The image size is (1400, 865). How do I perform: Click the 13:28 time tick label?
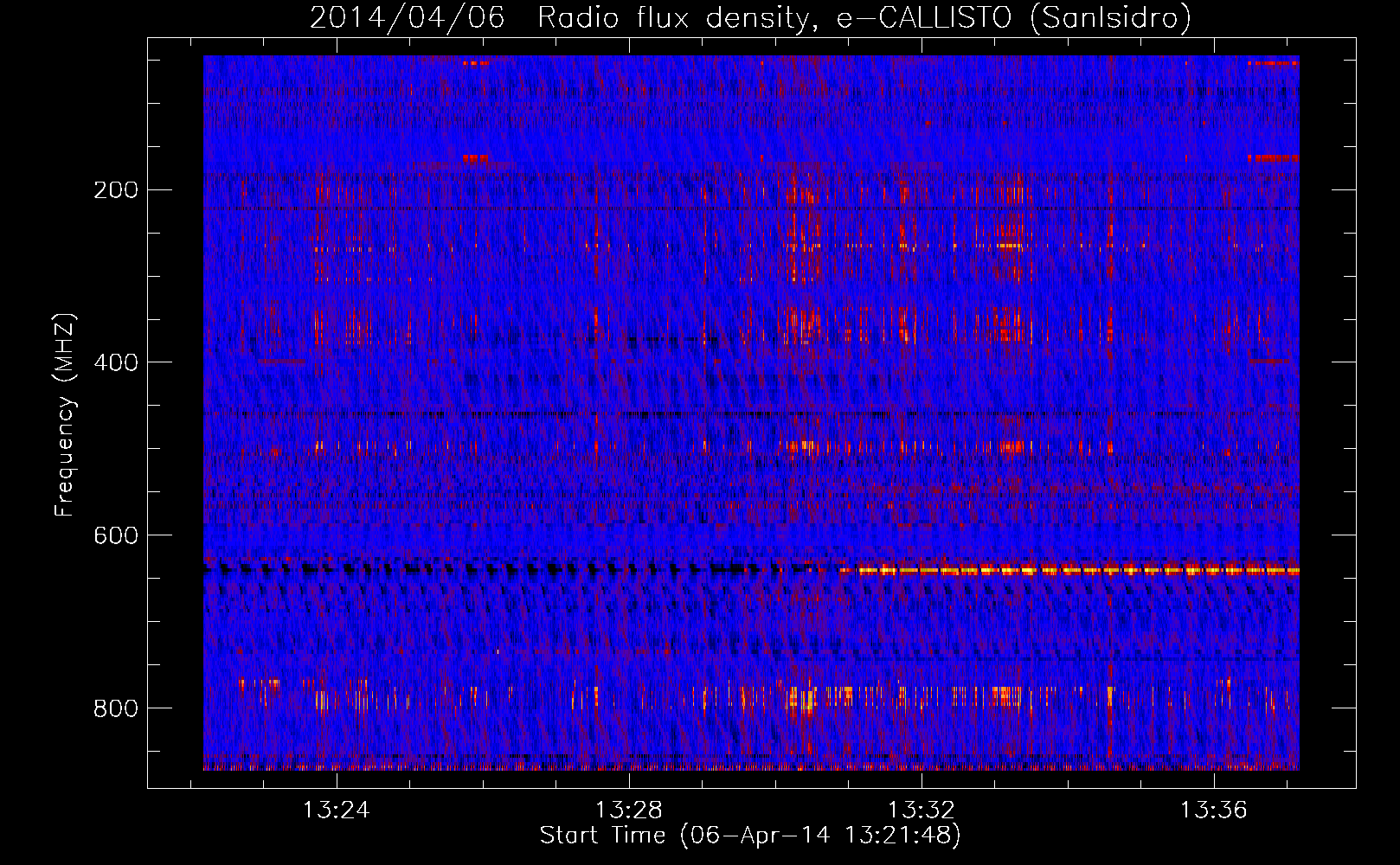tap(629, 810)
